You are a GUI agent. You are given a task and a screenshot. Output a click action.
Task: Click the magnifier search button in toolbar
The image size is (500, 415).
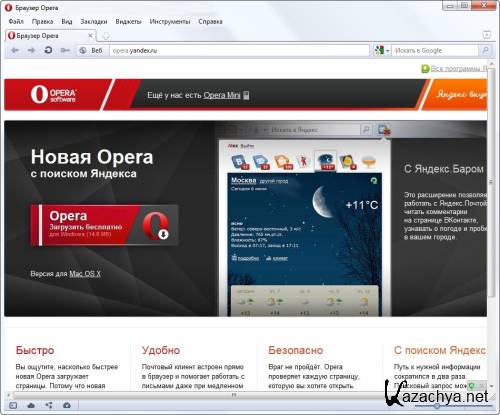pyautogui.click(x=485, y=50)
